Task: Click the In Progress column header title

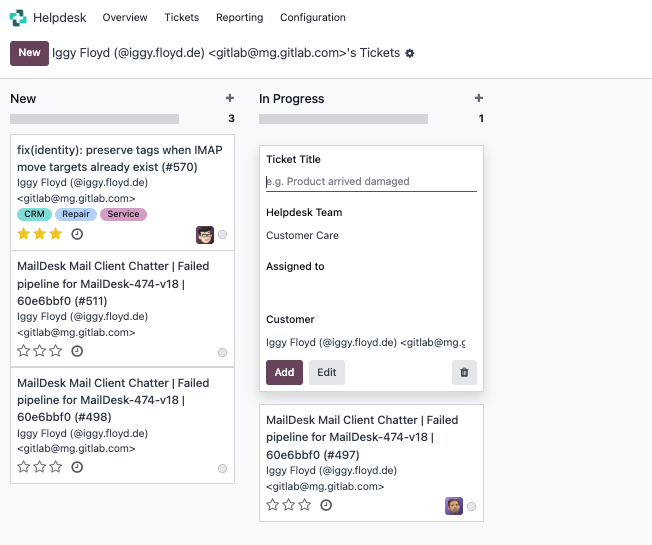Action: click(x=291, y=99)
